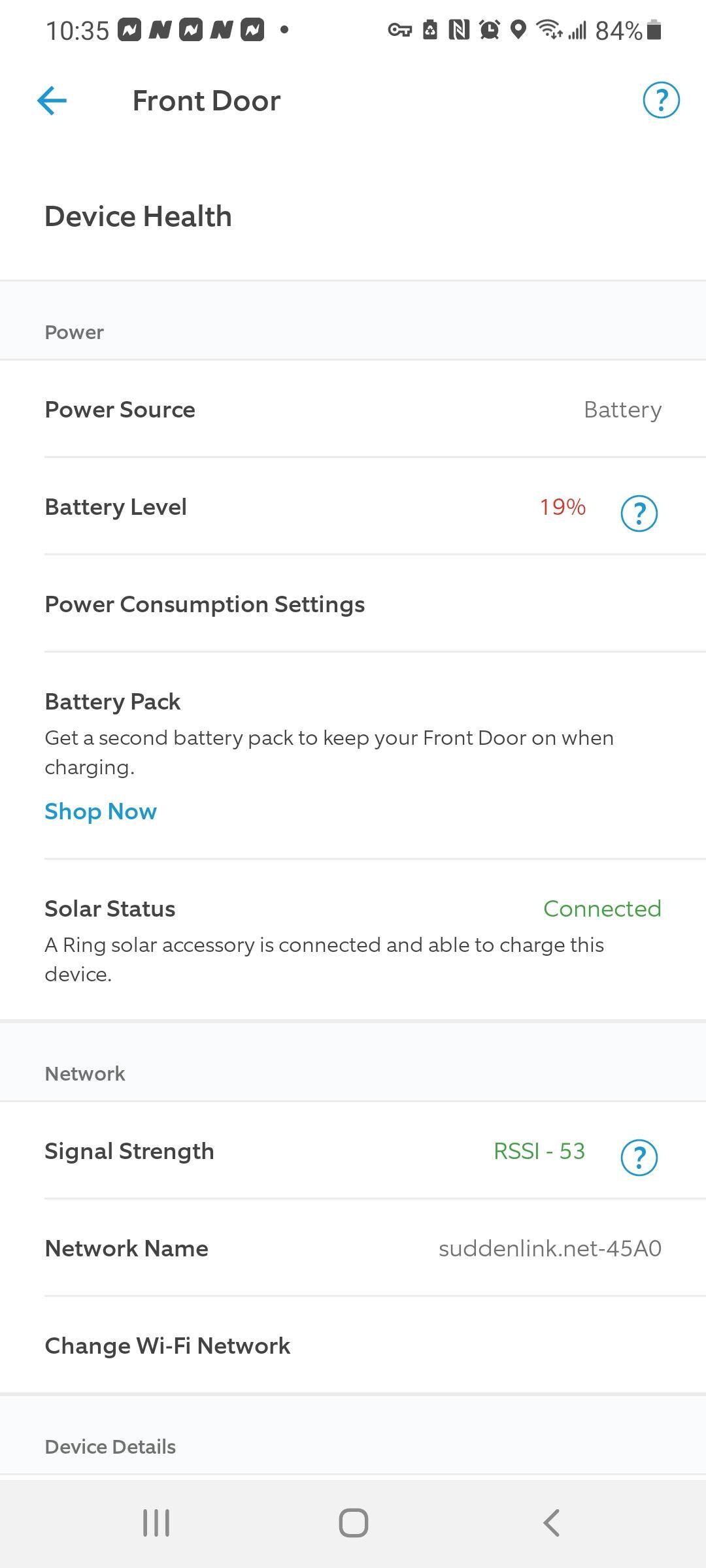The image size is (706, 1568).
Task: Tap the back arrow beside Front Door
Action: [52, 101]
